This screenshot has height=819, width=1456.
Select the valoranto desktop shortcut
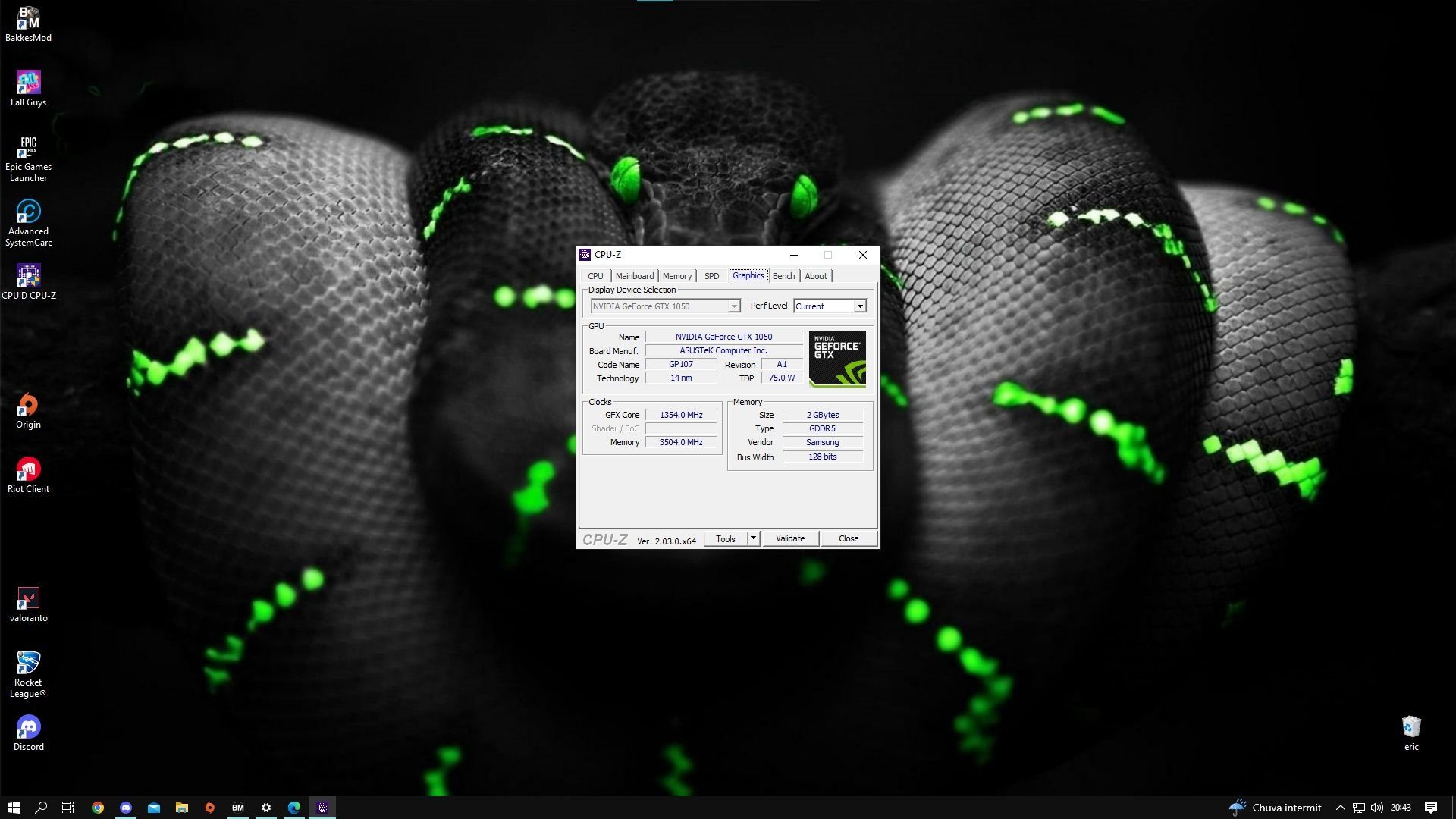pyautogui.click(x=28, y=604)
